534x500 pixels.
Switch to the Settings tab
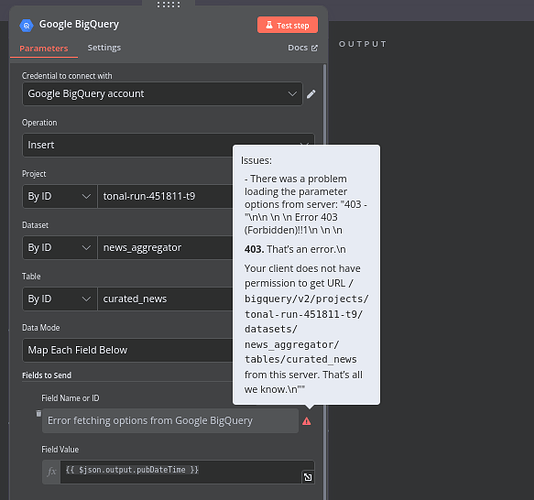pyautogui.click(x=104, y=48)
